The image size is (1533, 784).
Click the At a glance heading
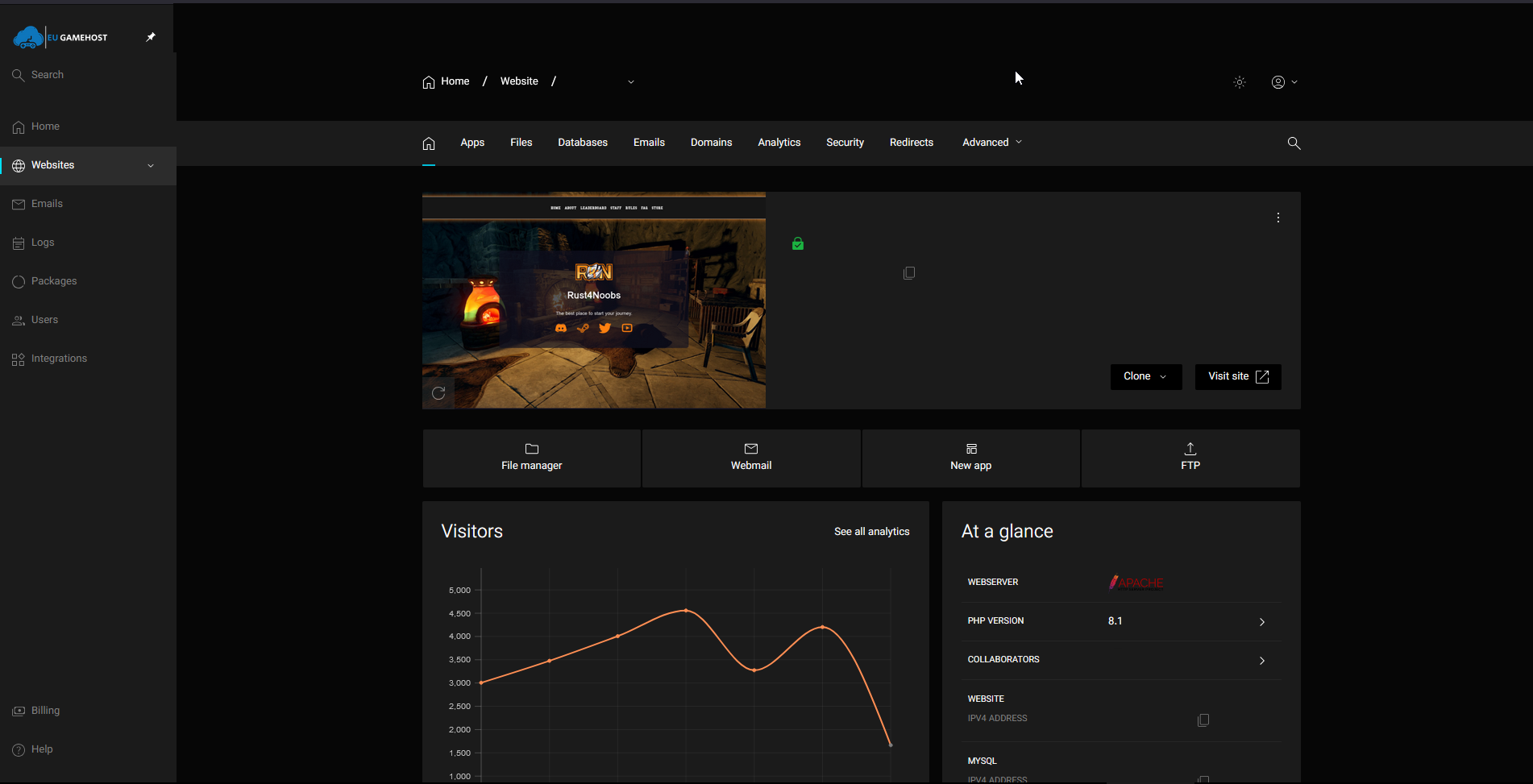coord(1007,532)
